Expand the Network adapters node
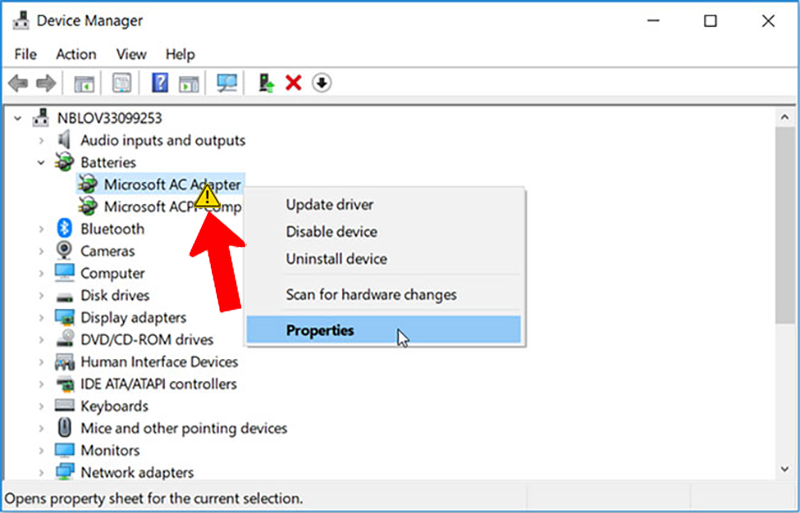800x513 pixels. coord(41,472)
